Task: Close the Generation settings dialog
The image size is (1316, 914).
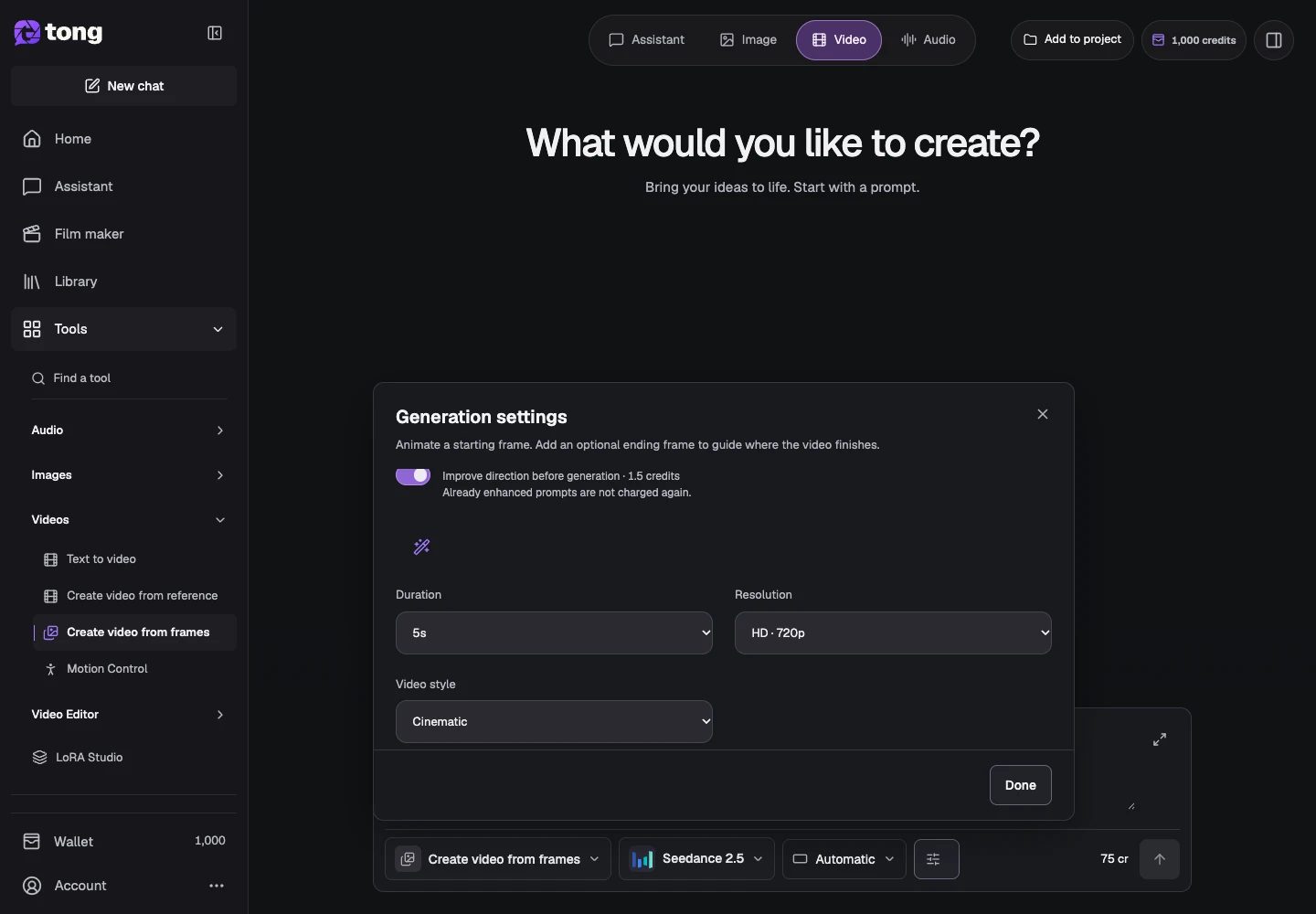Action: pyautogui.click(x=1043, y=414)
